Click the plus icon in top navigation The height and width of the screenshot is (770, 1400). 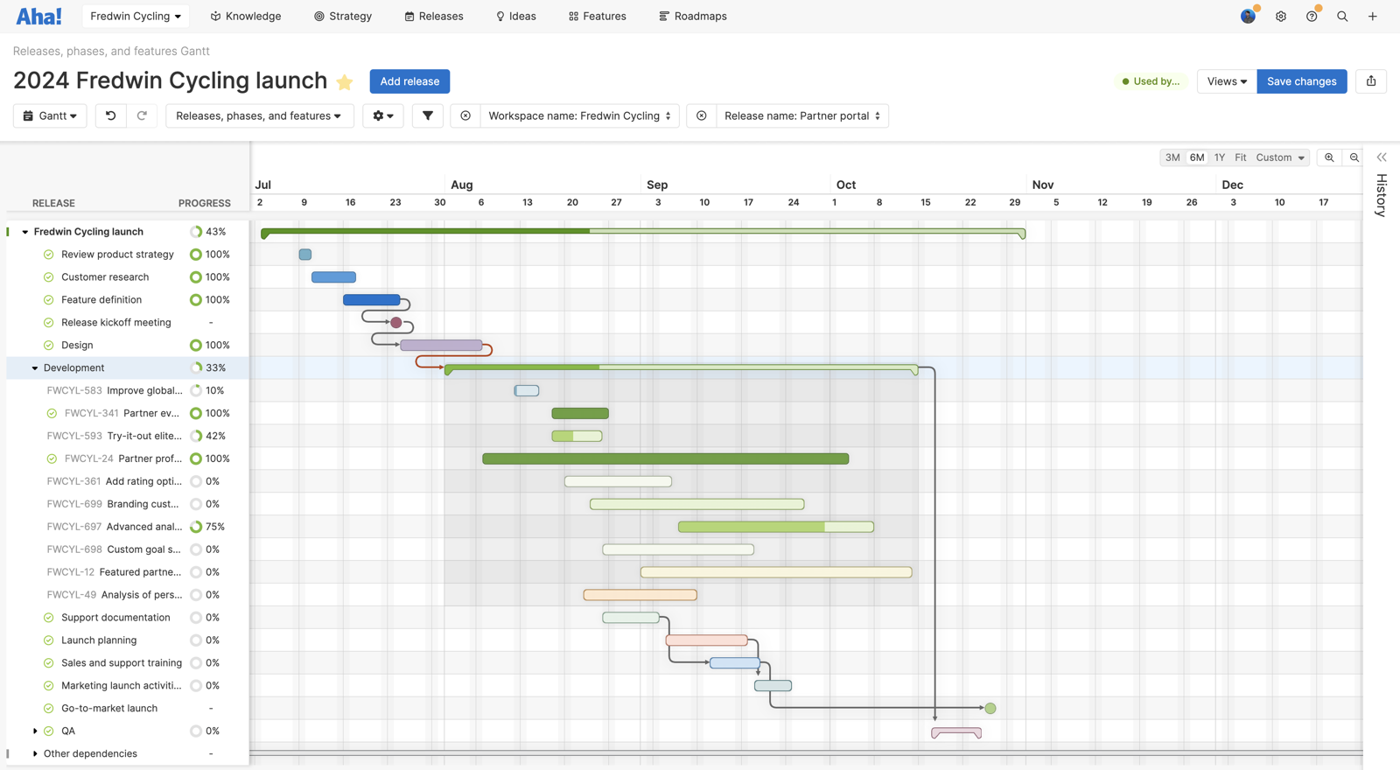pyautogui.click(x=1373, y=16)
